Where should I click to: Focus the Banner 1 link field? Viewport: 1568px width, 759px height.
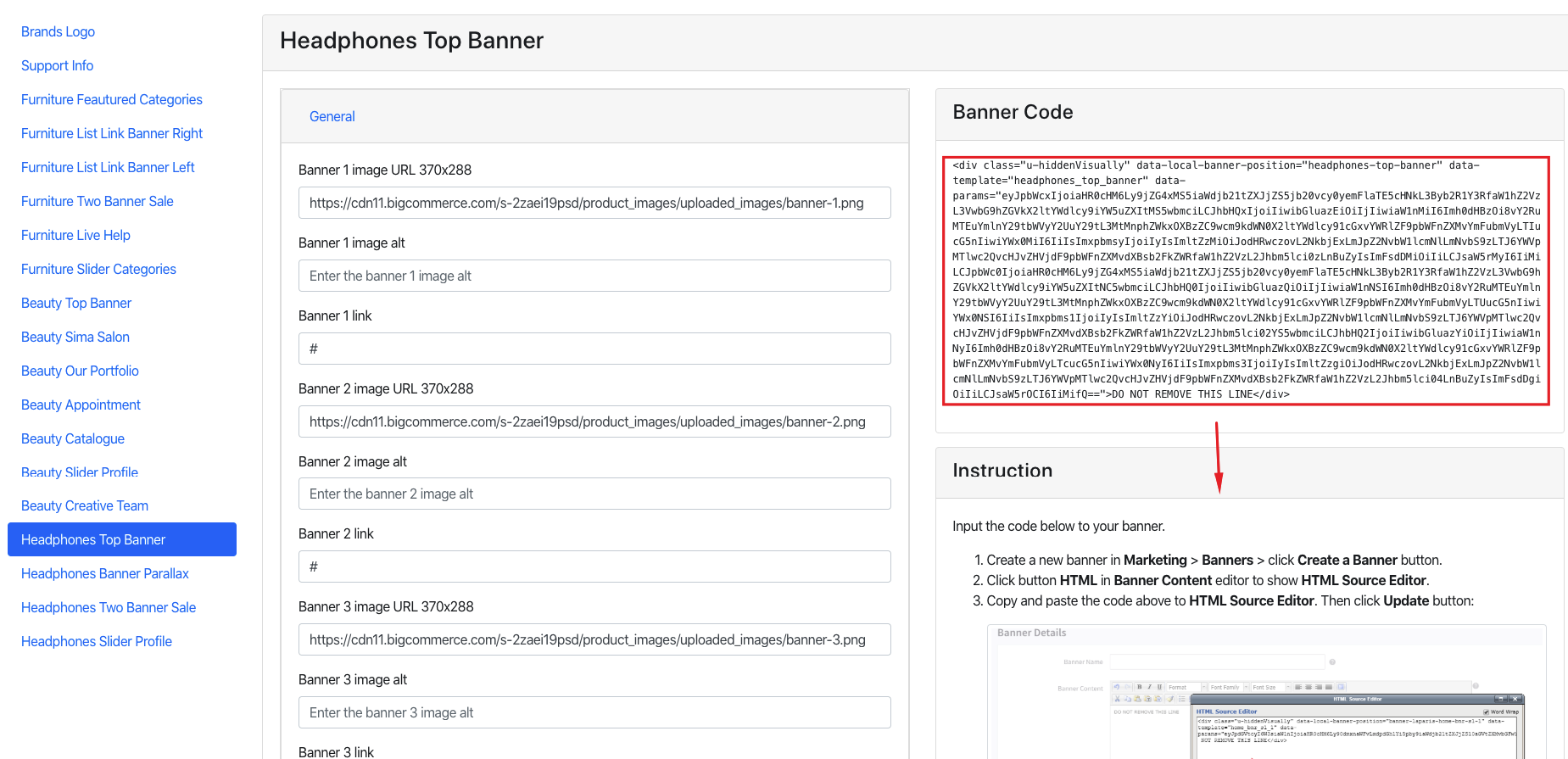click(594, 349)
